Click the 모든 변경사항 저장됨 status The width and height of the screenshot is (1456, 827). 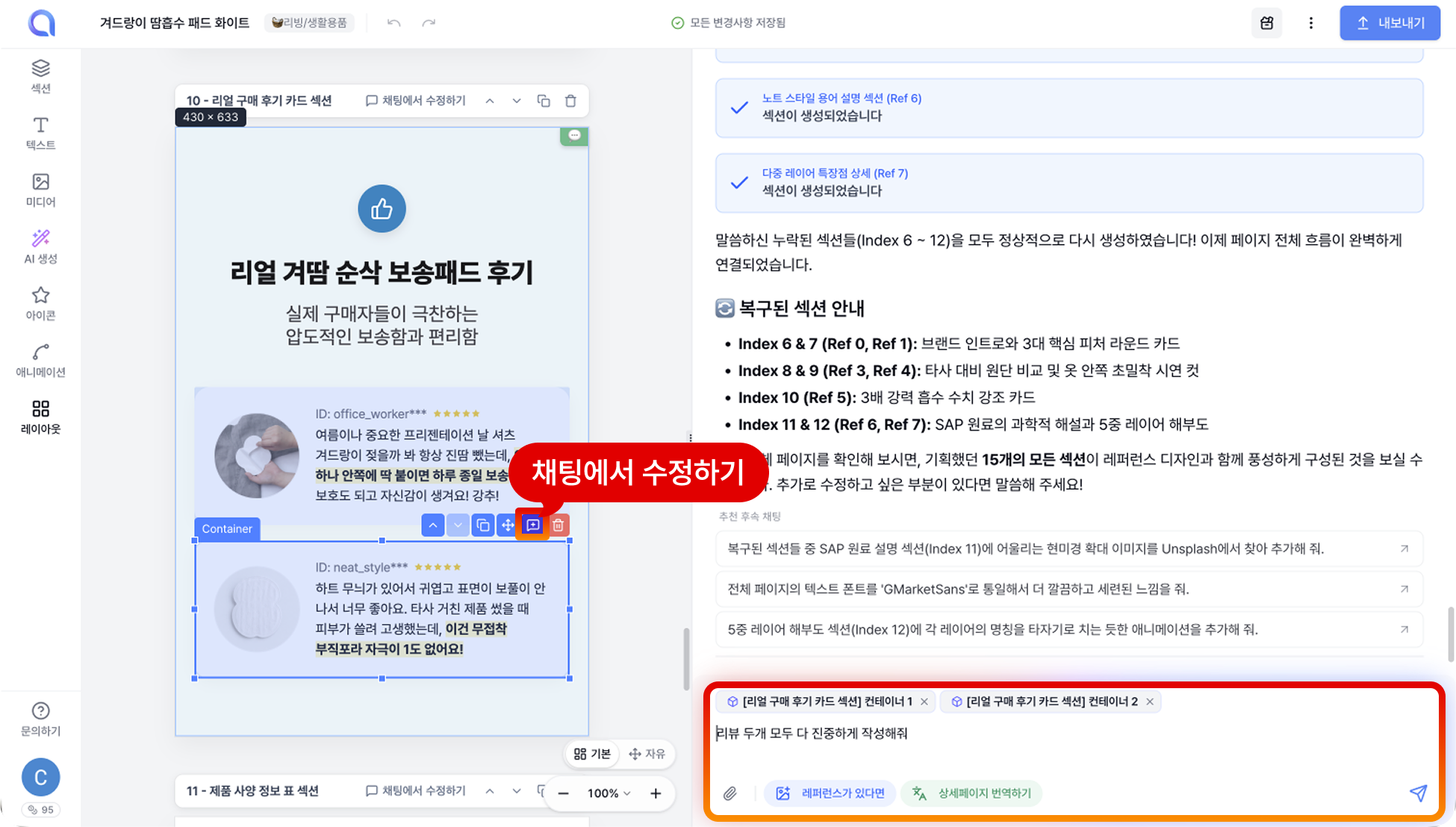[x=729, y=23]
